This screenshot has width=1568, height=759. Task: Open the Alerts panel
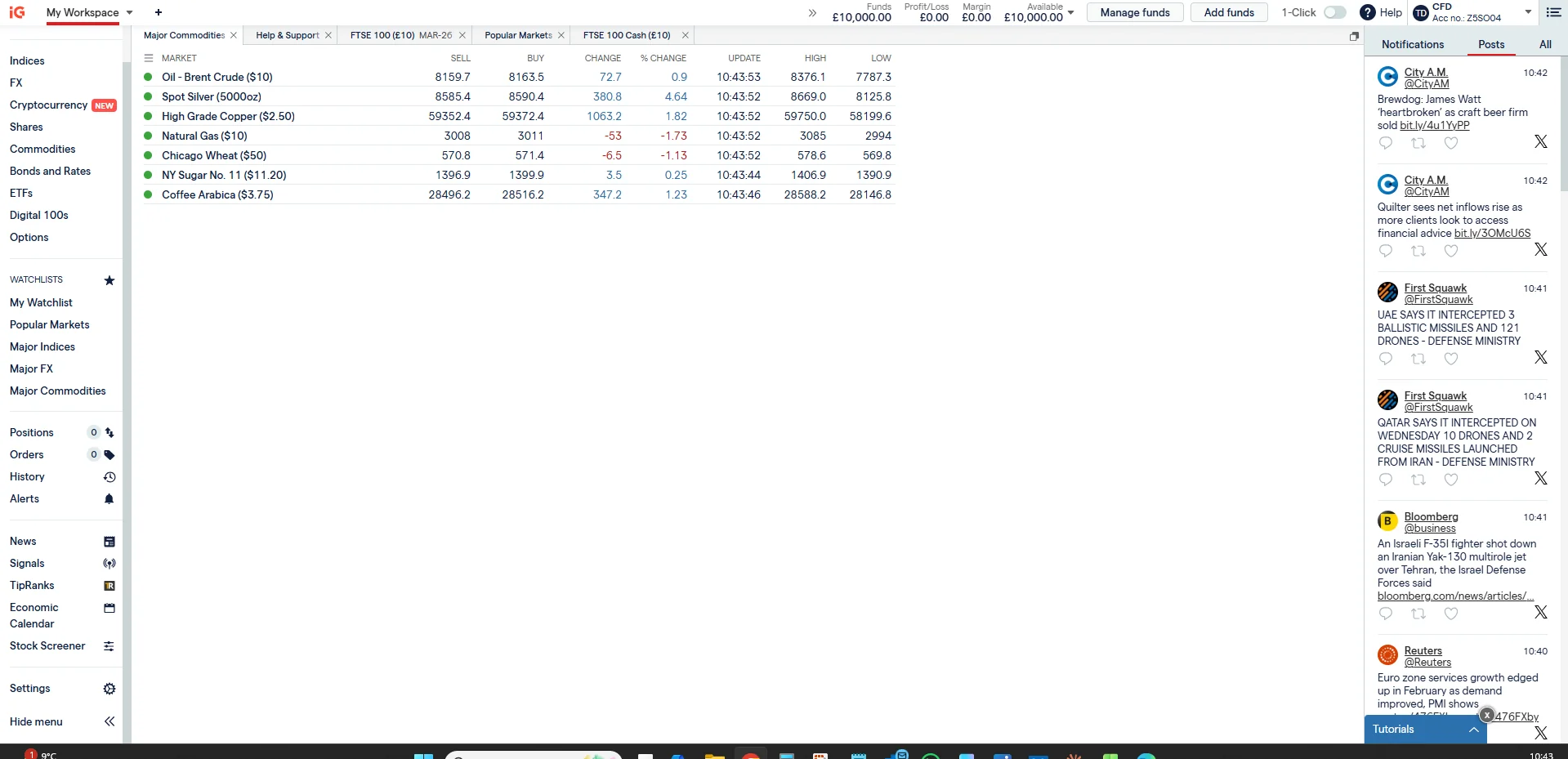tap(25, 499)
